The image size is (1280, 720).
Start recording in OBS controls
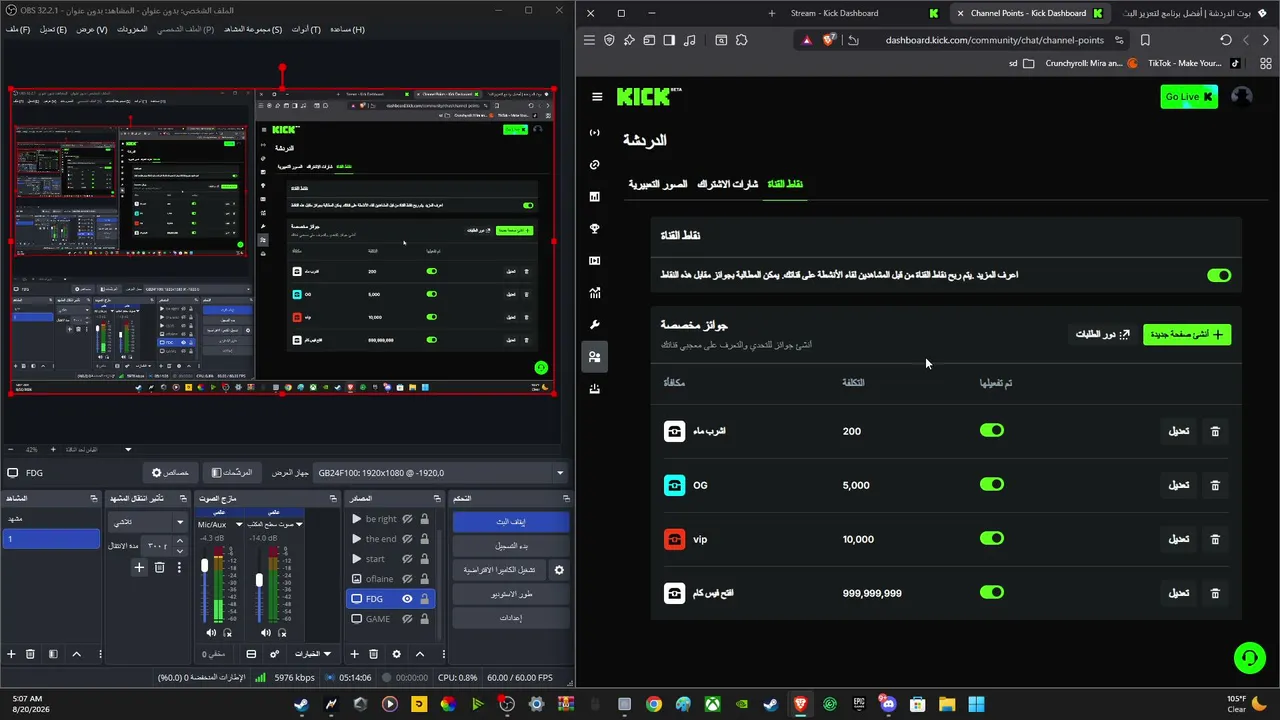pyautogui.click(x=510, y=546)
